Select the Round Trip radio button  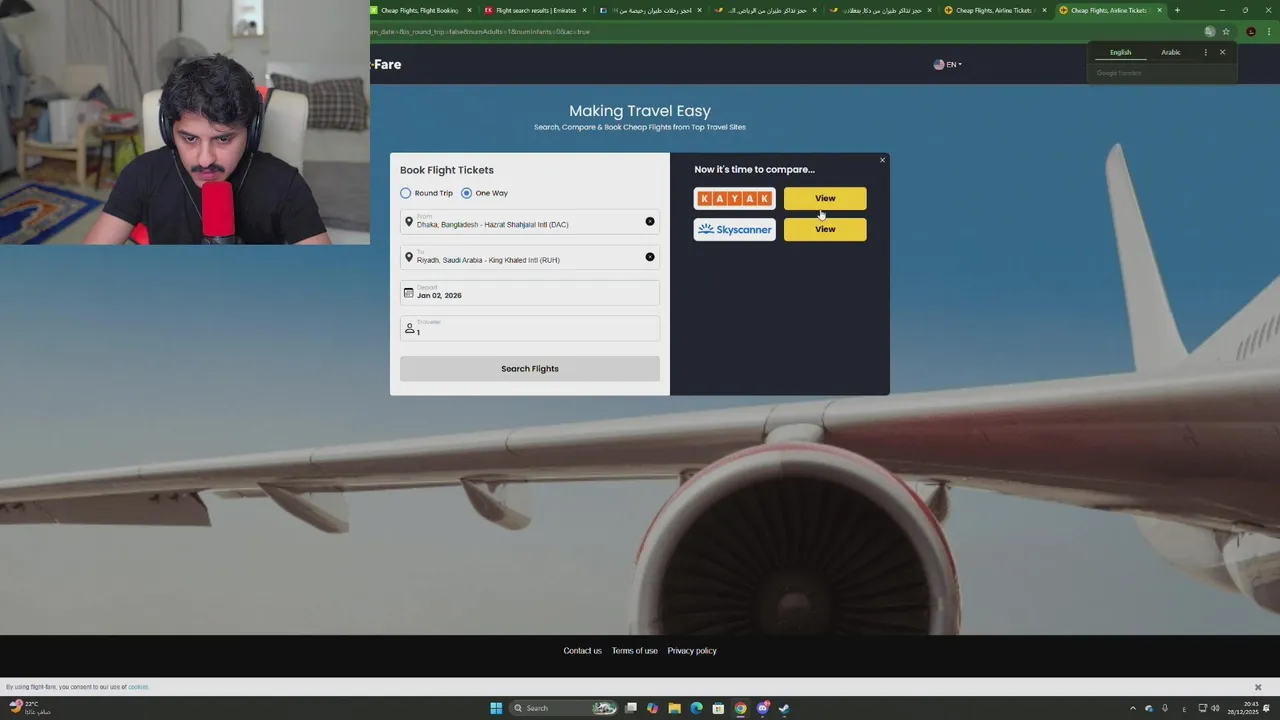coord(405,193)
